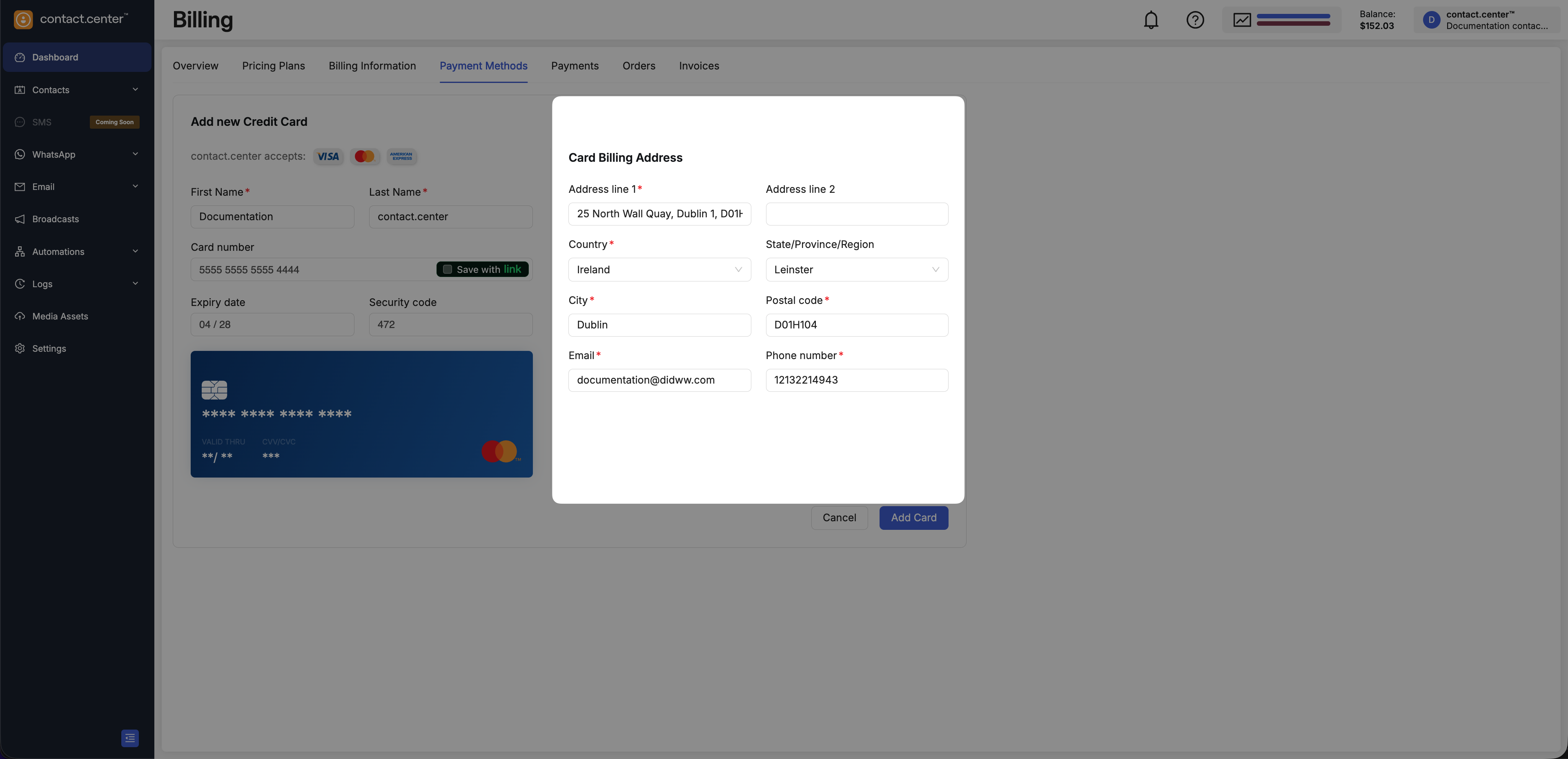
Task: Switch to the Billing Information tab
Action: click(x=372, y=66)
